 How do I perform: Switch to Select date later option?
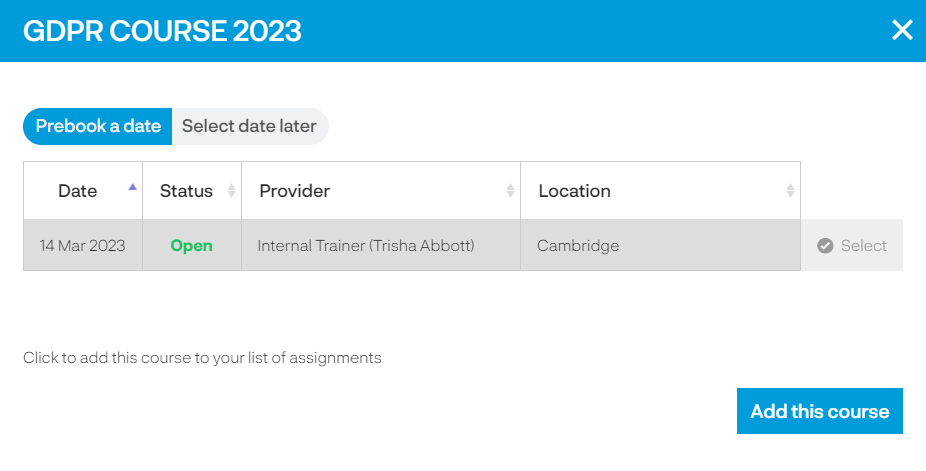pos(250,126)
